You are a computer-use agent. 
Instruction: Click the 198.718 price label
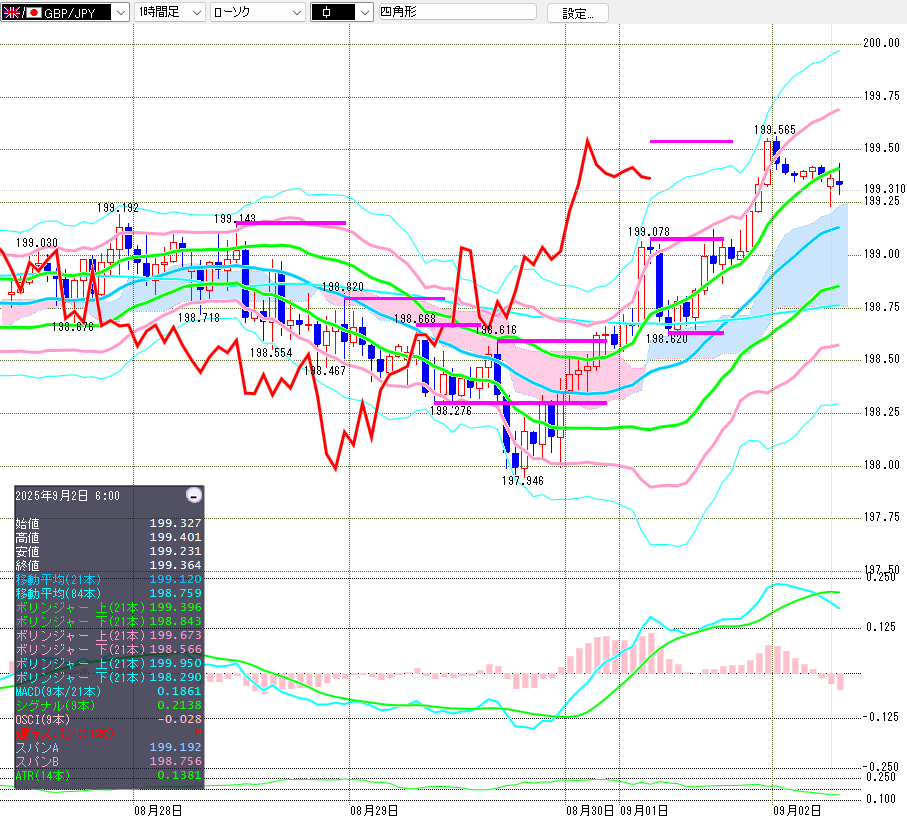click(x=199, y=318)
